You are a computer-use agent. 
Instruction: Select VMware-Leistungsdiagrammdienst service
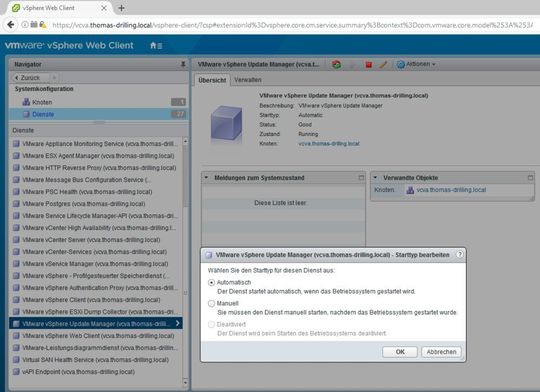[96, 348]
